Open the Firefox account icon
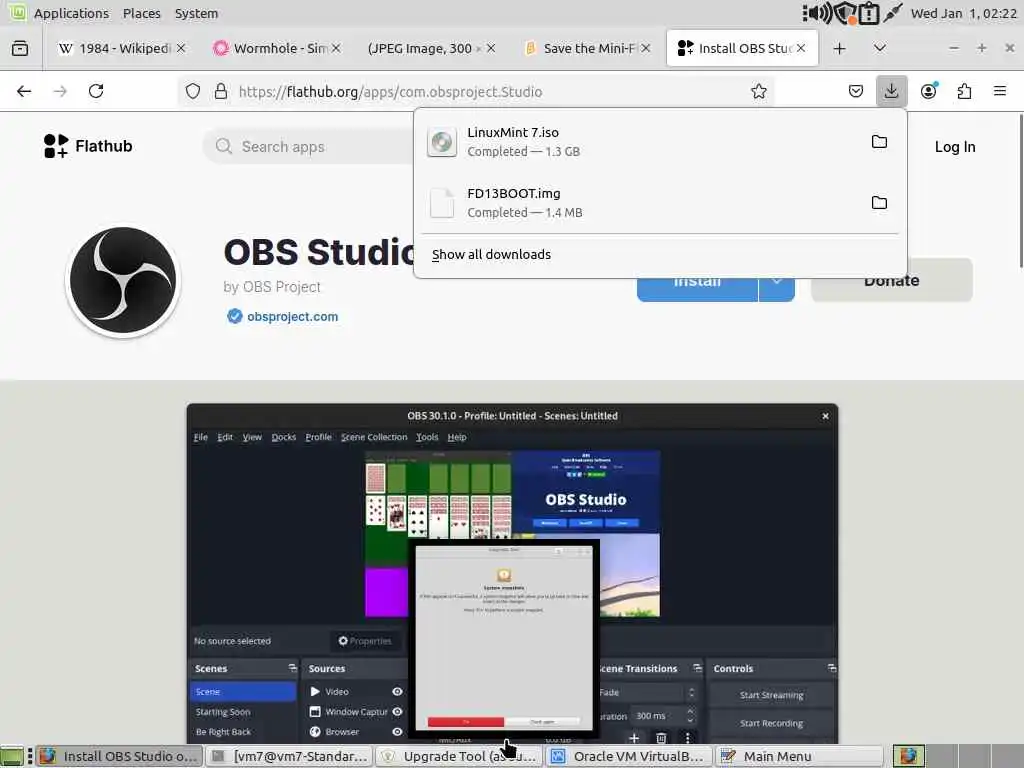1024x768 pixels. point(928,91)
